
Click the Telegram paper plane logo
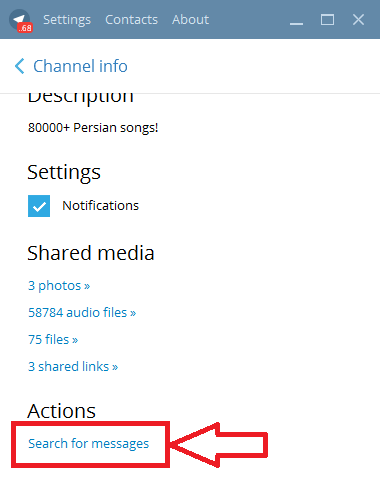pyautogui.click(x=19, y=19)
